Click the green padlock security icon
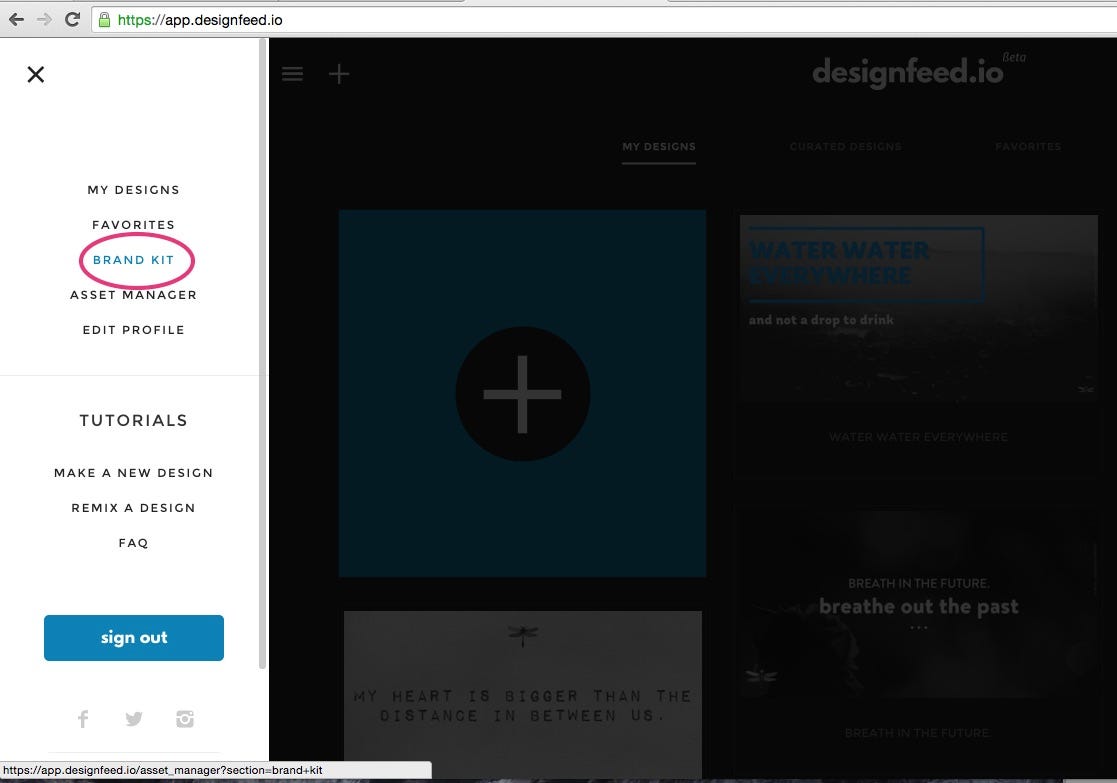The image size is (1117, 783). tap(105, 20)
